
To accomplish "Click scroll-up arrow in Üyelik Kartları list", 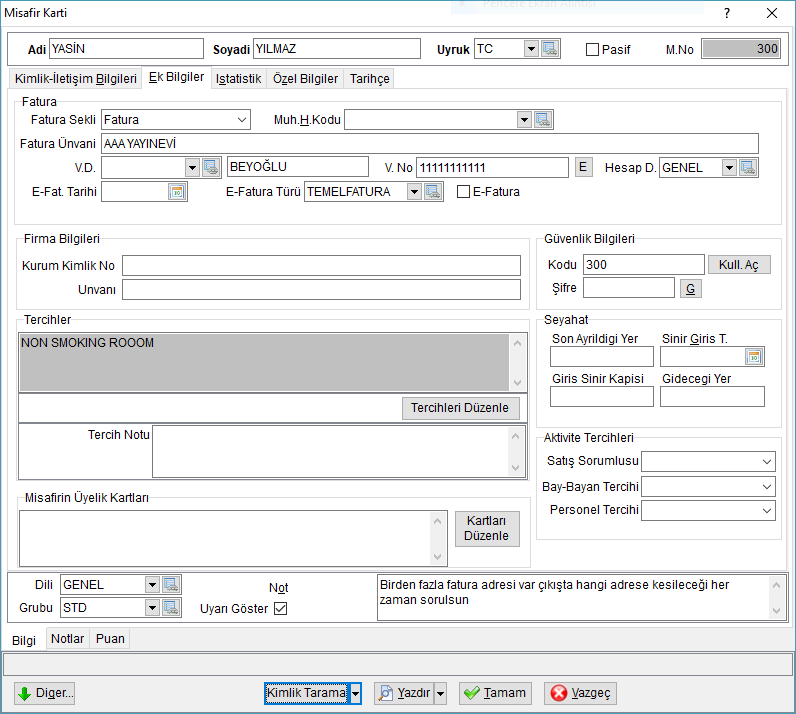I will pyautogui.click(x=437, y=522).
